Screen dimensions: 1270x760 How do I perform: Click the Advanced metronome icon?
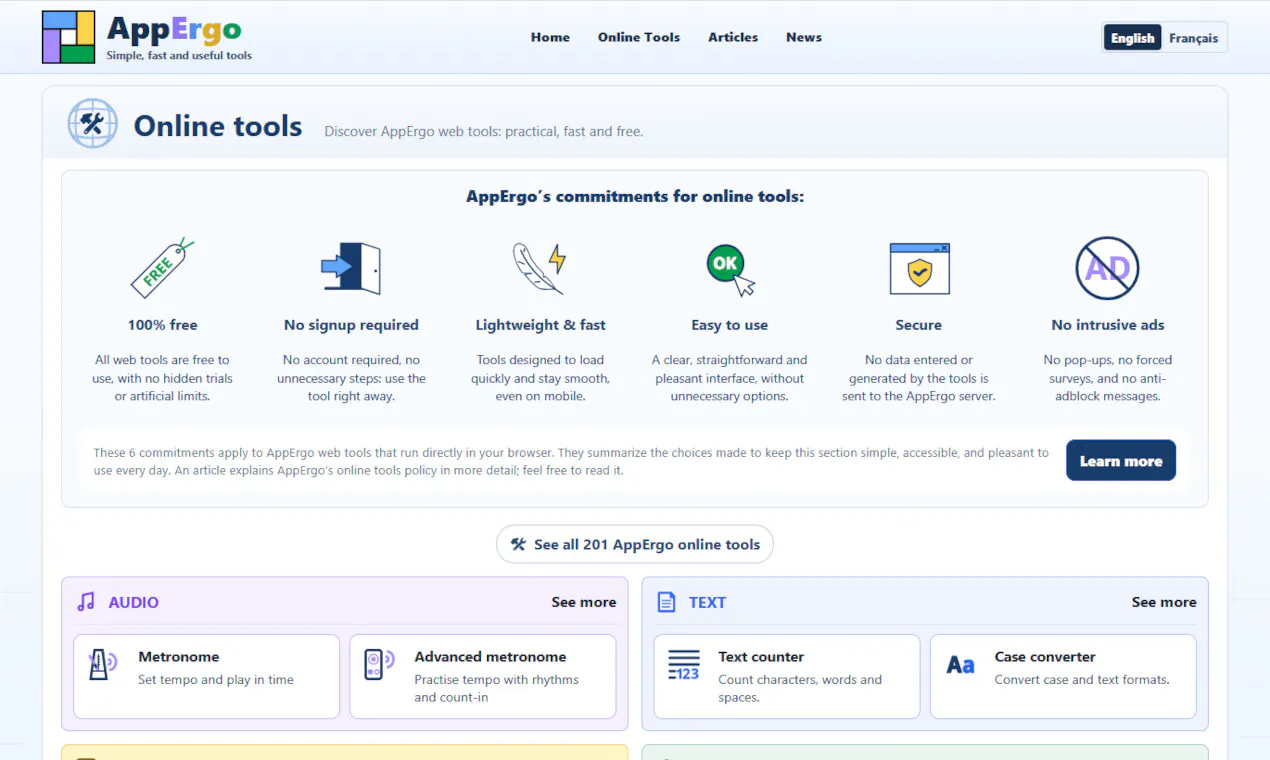click(x=379, y=665)
